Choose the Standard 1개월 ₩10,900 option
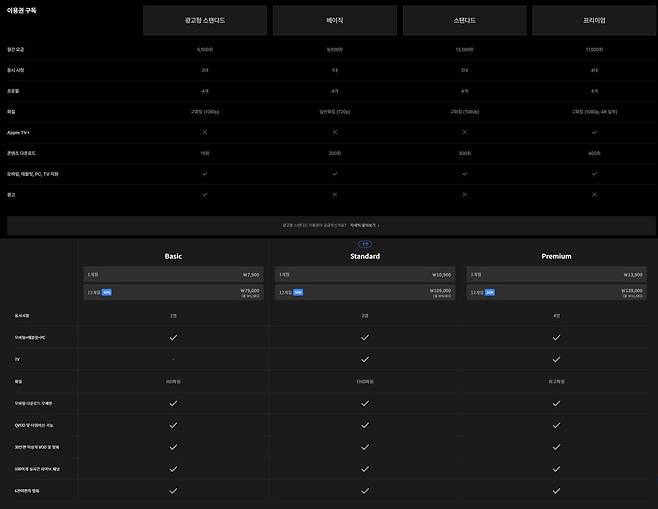 pos(365,274)
